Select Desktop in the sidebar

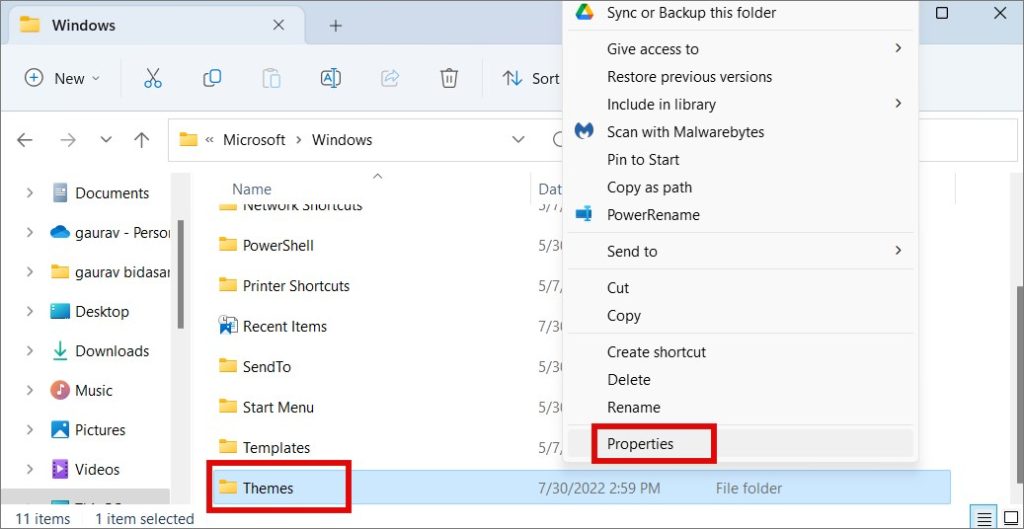tap(90, 312)
